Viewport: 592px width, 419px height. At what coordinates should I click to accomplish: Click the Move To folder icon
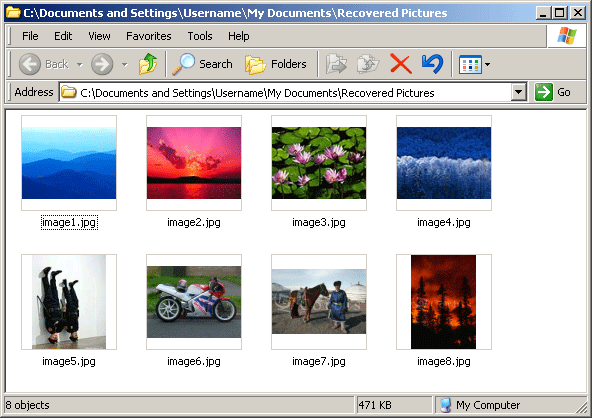pyautogui.click(x=336, y=64)
